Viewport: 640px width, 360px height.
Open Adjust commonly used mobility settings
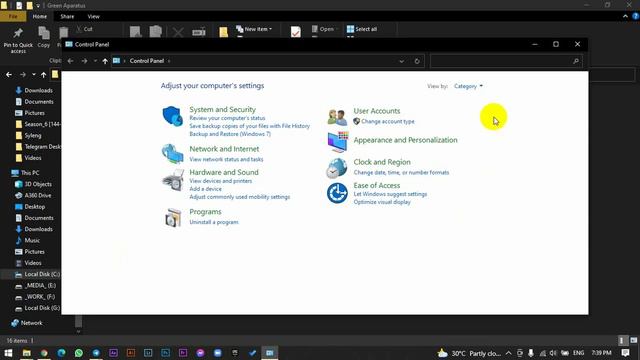(240, 197)
